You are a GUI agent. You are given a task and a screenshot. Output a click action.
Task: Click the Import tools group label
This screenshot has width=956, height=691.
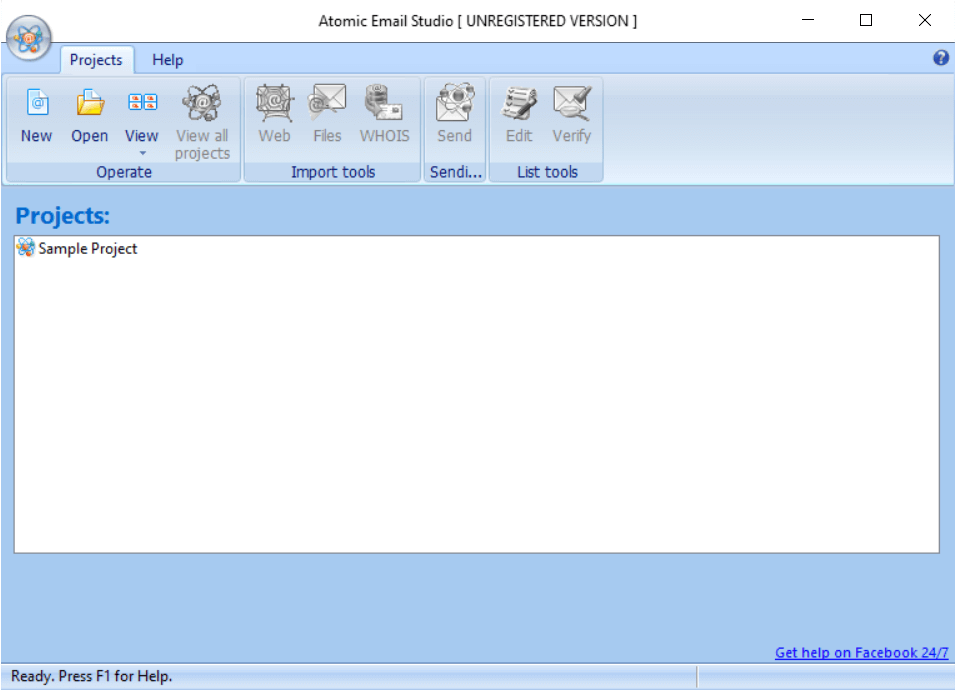(x=333, y=172)
